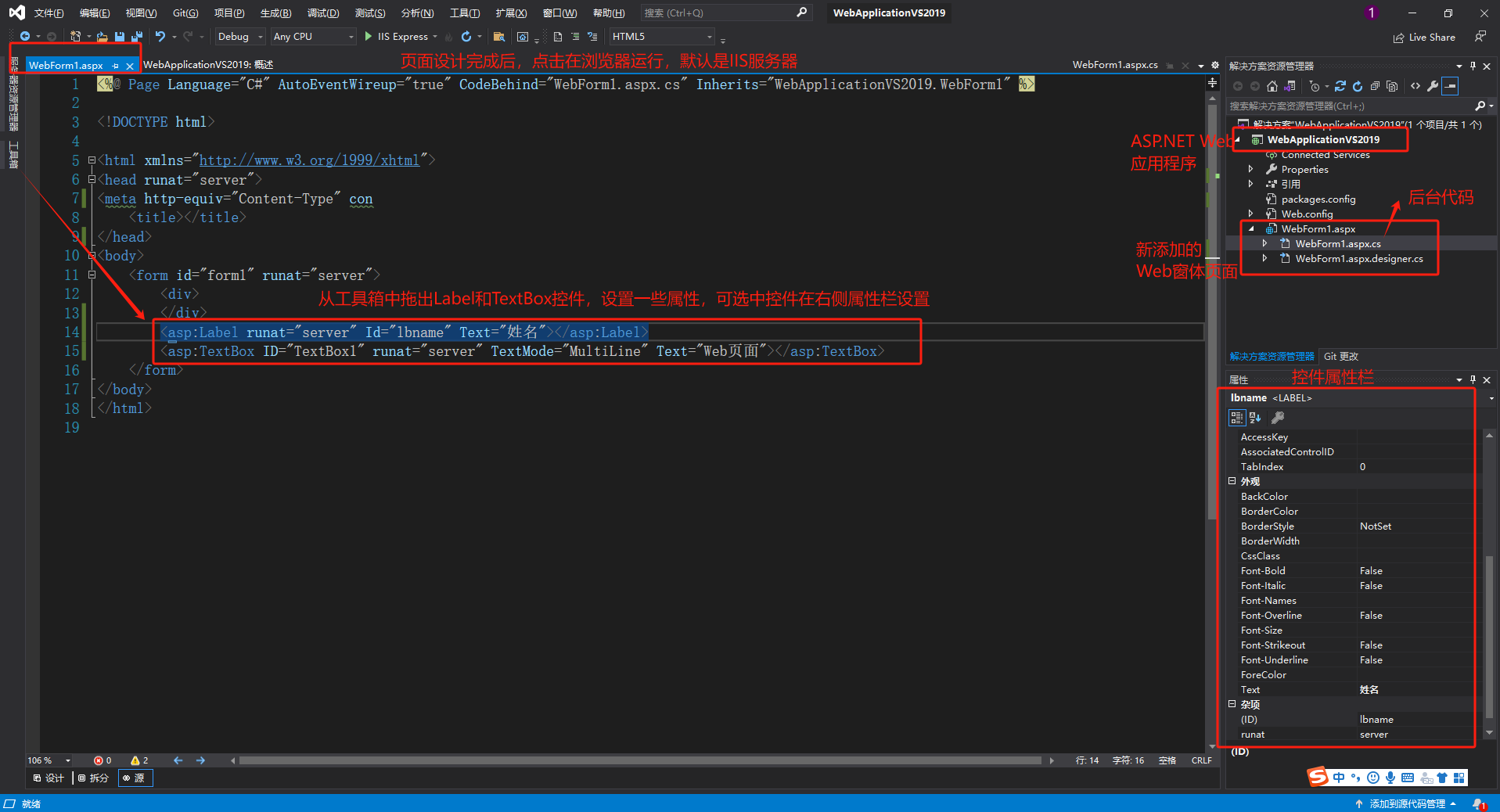Image resolution: width=1500 pixels, height=812 pixels.
Task: Switch to 设计 design view
Action: coord(49,778)
